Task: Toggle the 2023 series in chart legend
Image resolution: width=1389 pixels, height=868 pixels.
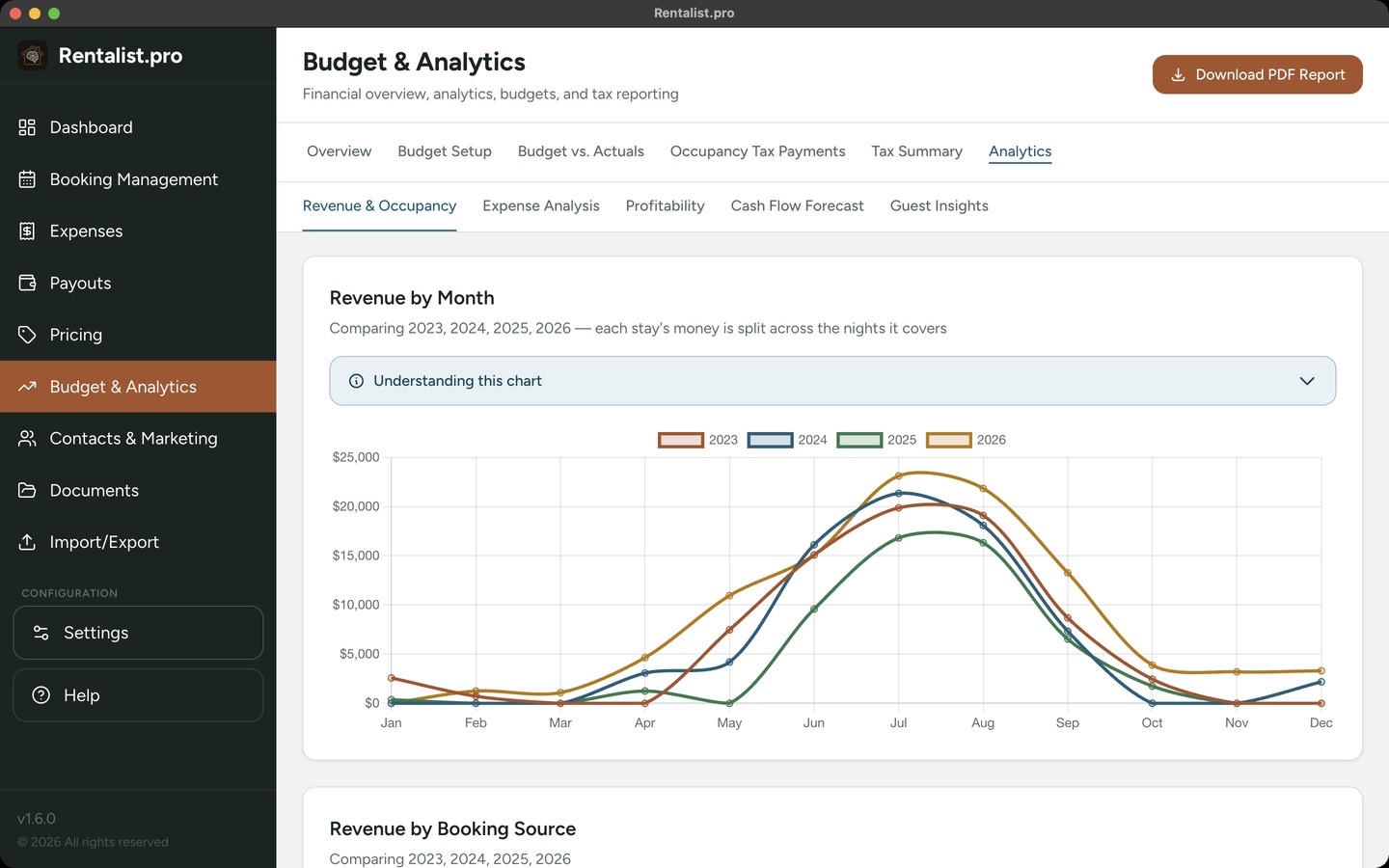Action: click(697, 440)
